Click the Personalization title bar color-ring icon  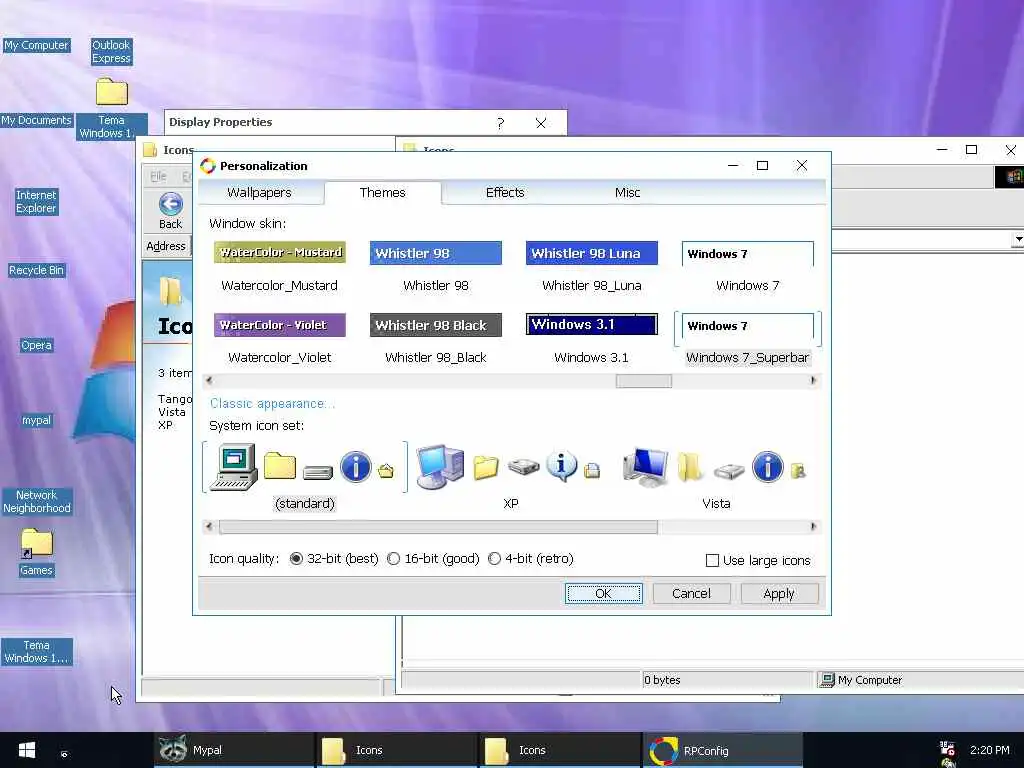click(x=208, y=166)
